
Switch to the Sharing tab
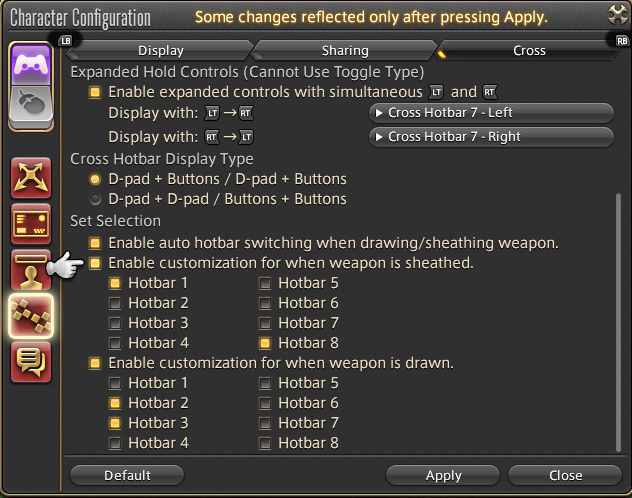345,51
